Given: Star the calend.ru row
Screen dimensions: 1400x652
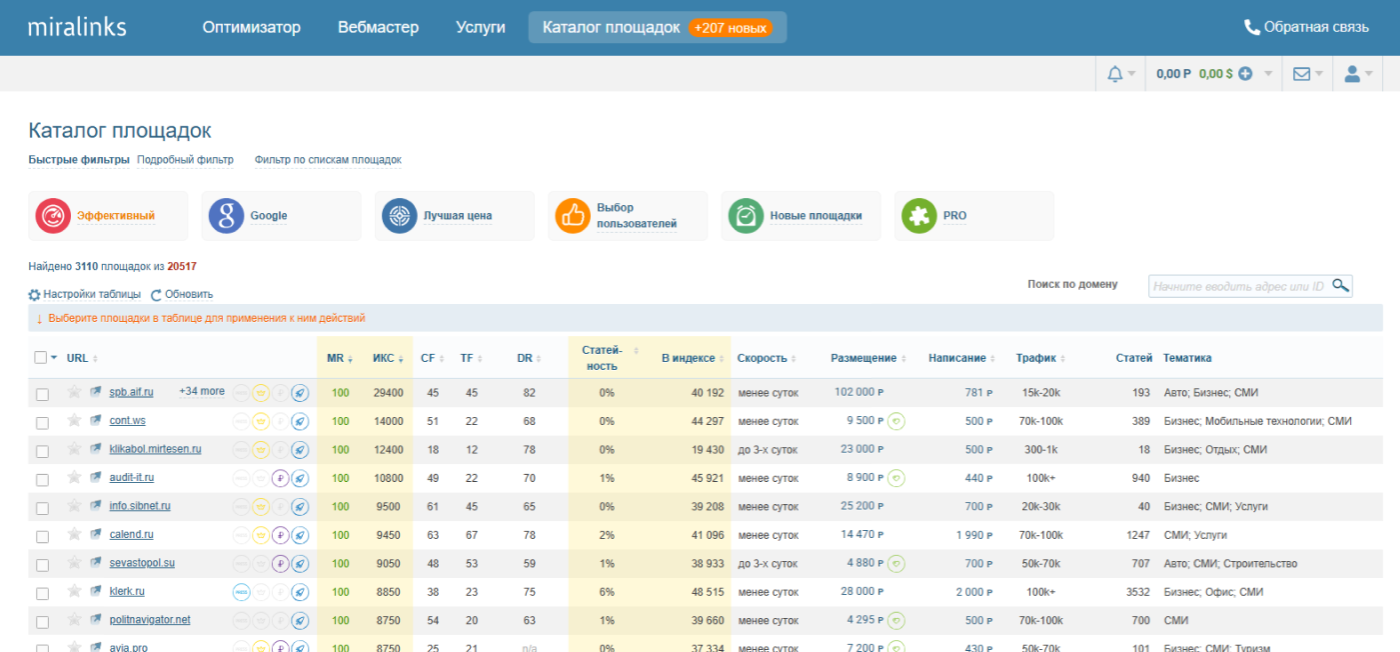Looking at the screenshot, I should tap(74, 534).
